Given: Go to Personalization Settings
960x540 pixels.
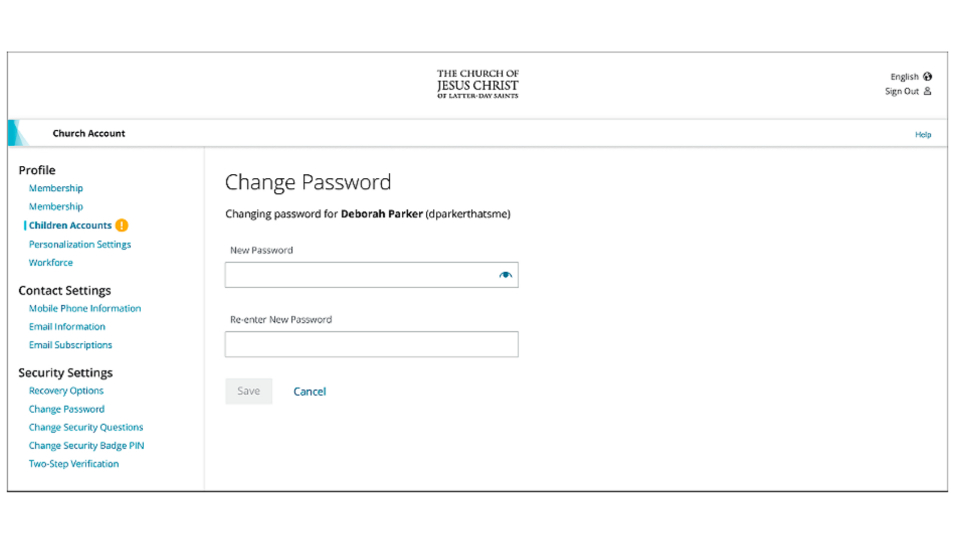Looking at the screenshot, I should point(80,244).
